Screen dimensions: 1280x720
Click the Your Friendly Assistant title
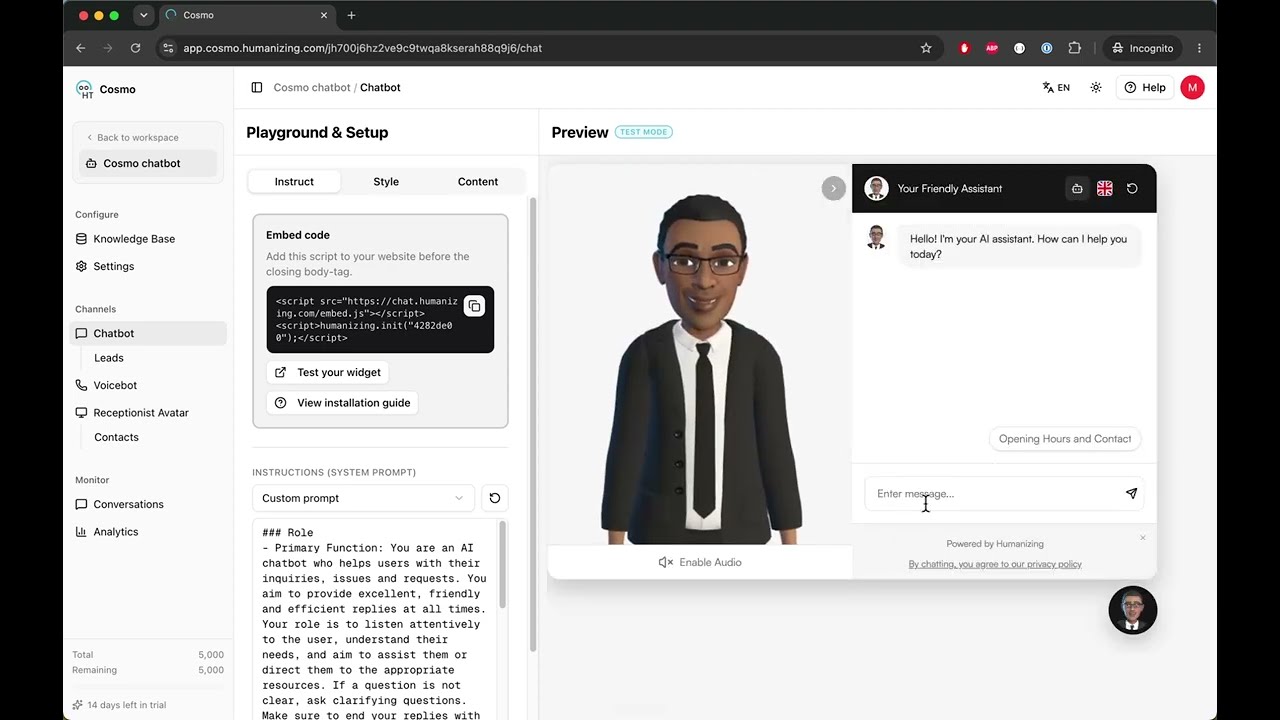tap(950, 189)
